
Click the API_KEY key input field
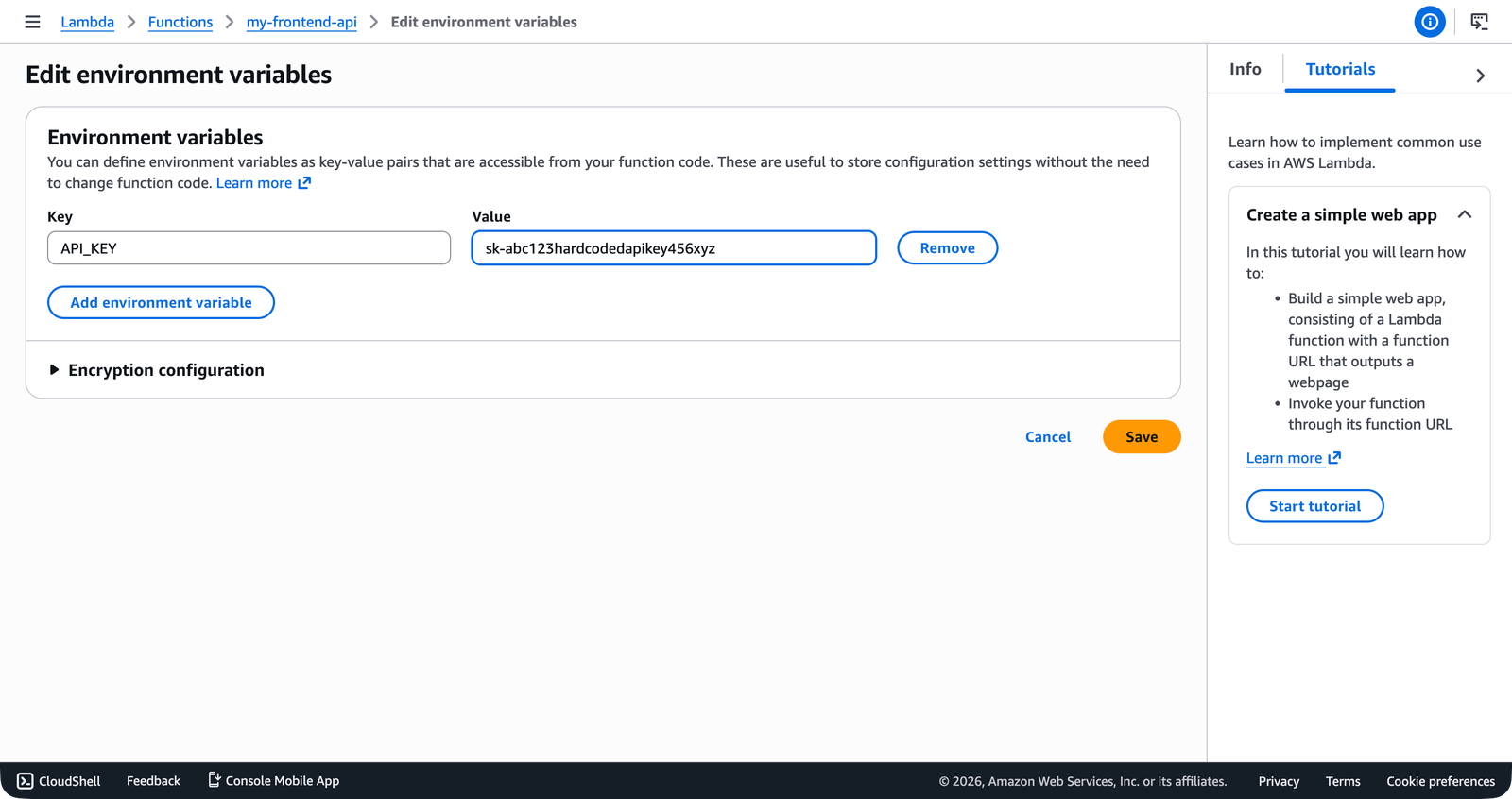249,248
